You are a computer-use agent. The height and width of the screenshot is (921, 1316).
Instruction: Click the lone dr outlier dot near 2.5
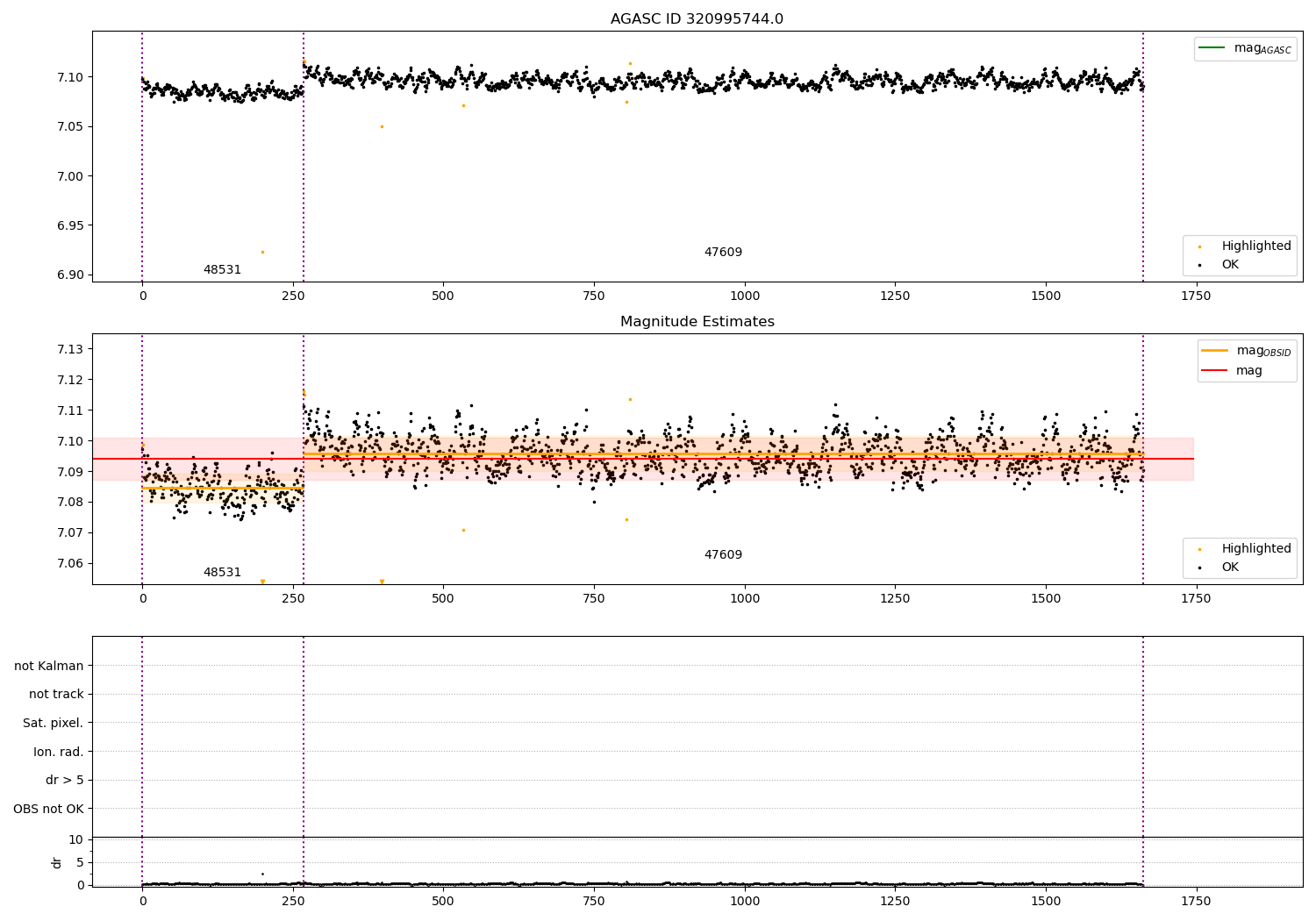click(x=262, y=874)
